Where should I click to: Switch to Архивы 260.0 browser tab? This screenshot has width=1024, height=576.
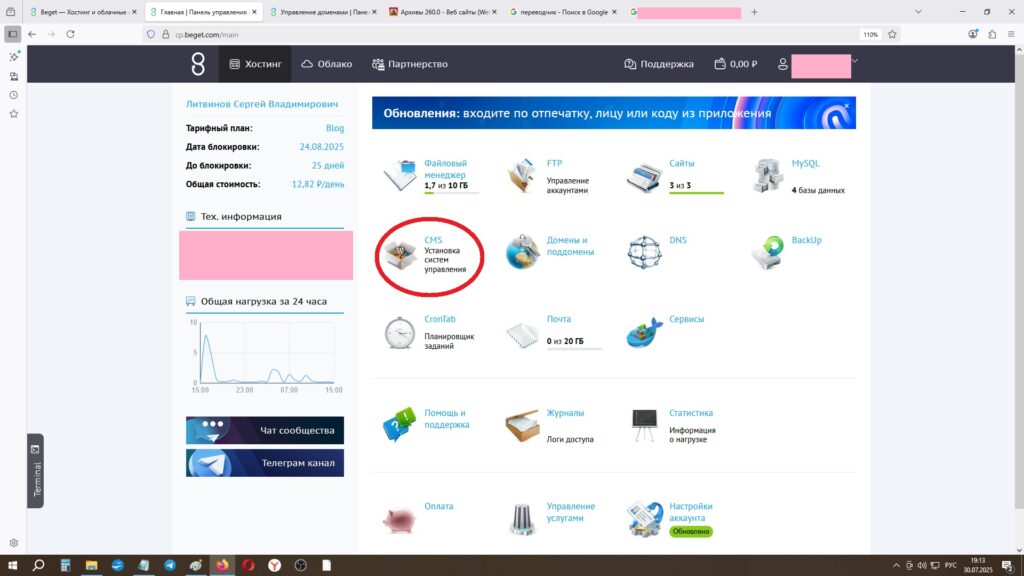[443, 12]
